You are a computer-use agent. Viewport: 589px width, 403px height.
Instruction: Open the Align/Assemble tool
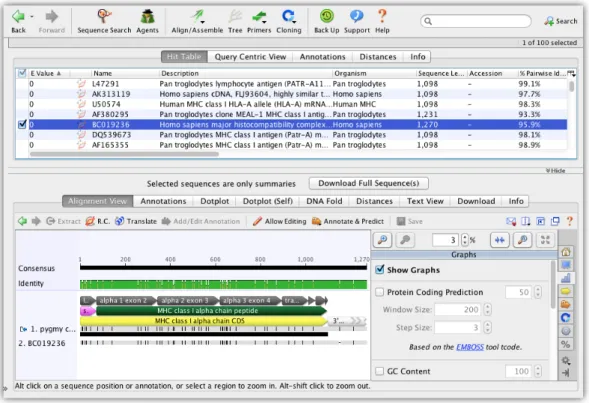pyautogui.click(x=197, y=21)
